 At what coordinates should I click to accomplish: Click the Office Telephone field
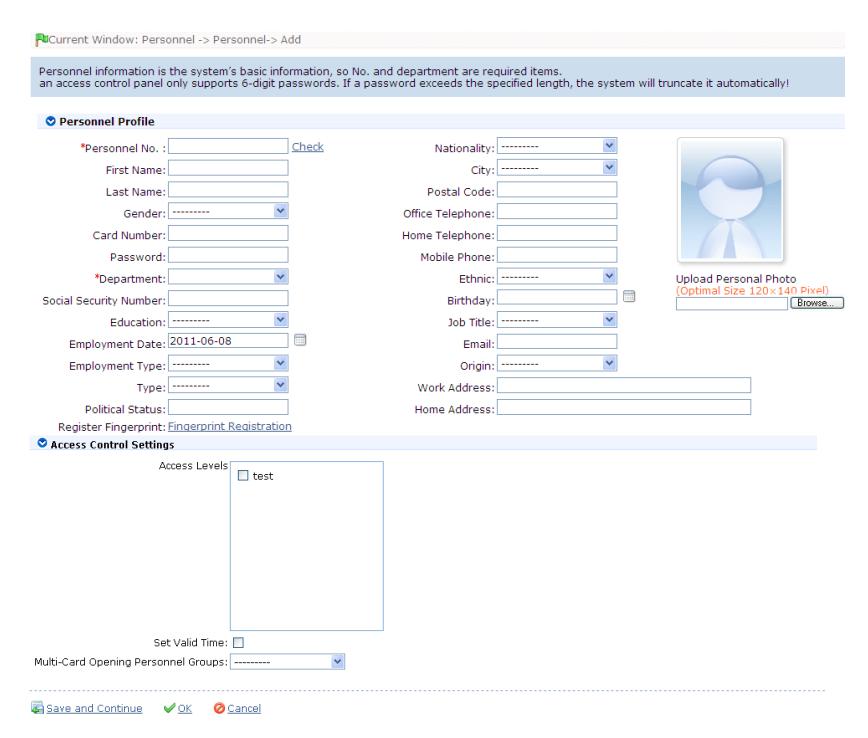557,211
